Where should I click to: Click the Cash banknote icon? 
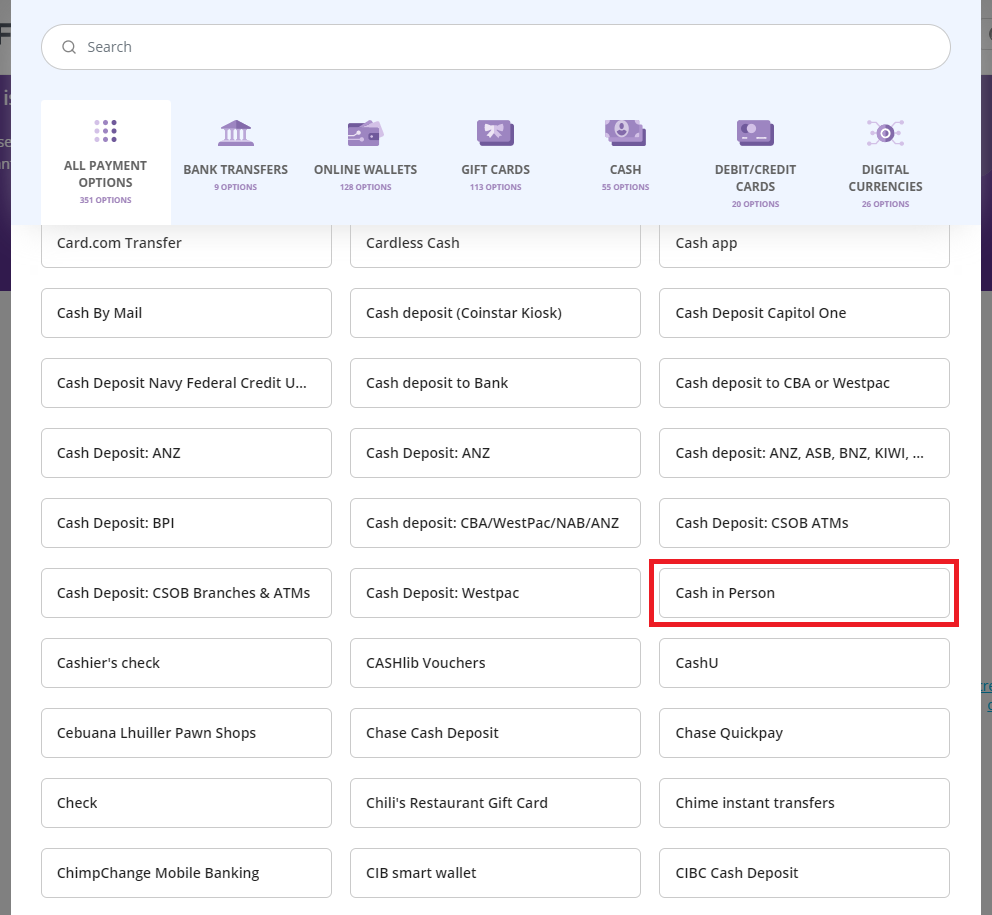pyautogui.click(x=625, y=133)
